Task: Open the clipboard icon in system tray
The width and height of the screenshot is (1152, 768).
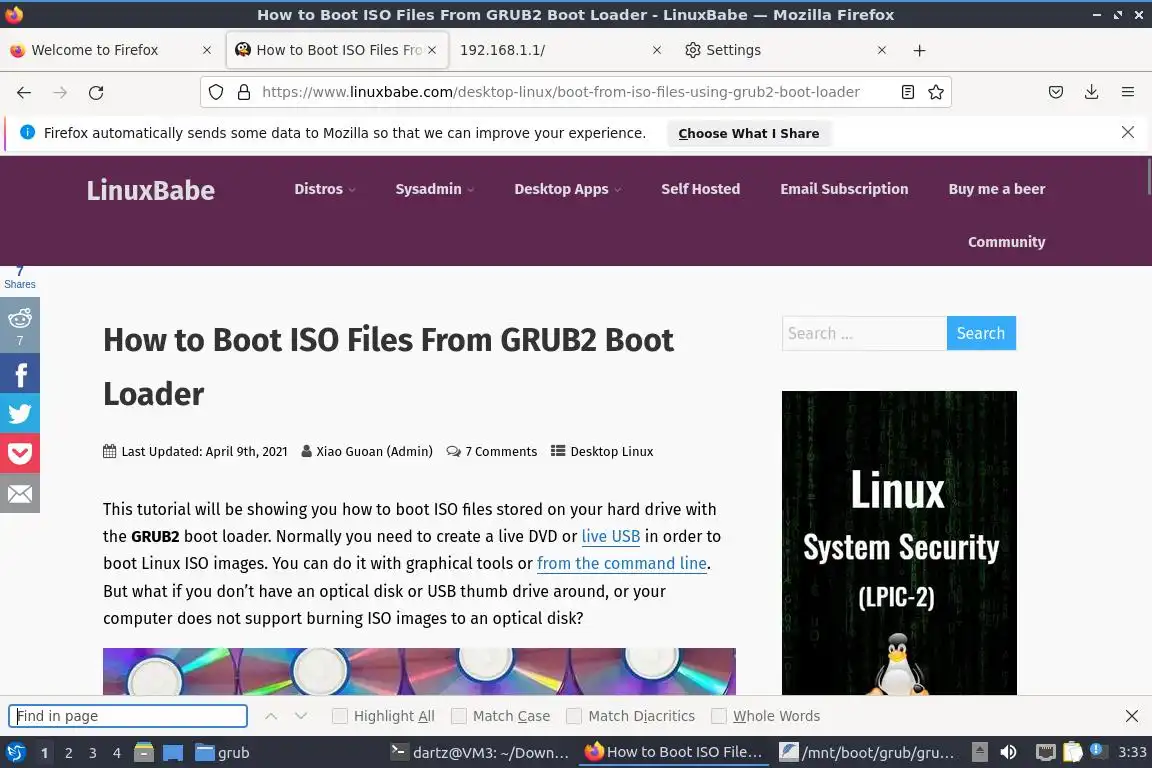Action: (x=1073, y=752)
